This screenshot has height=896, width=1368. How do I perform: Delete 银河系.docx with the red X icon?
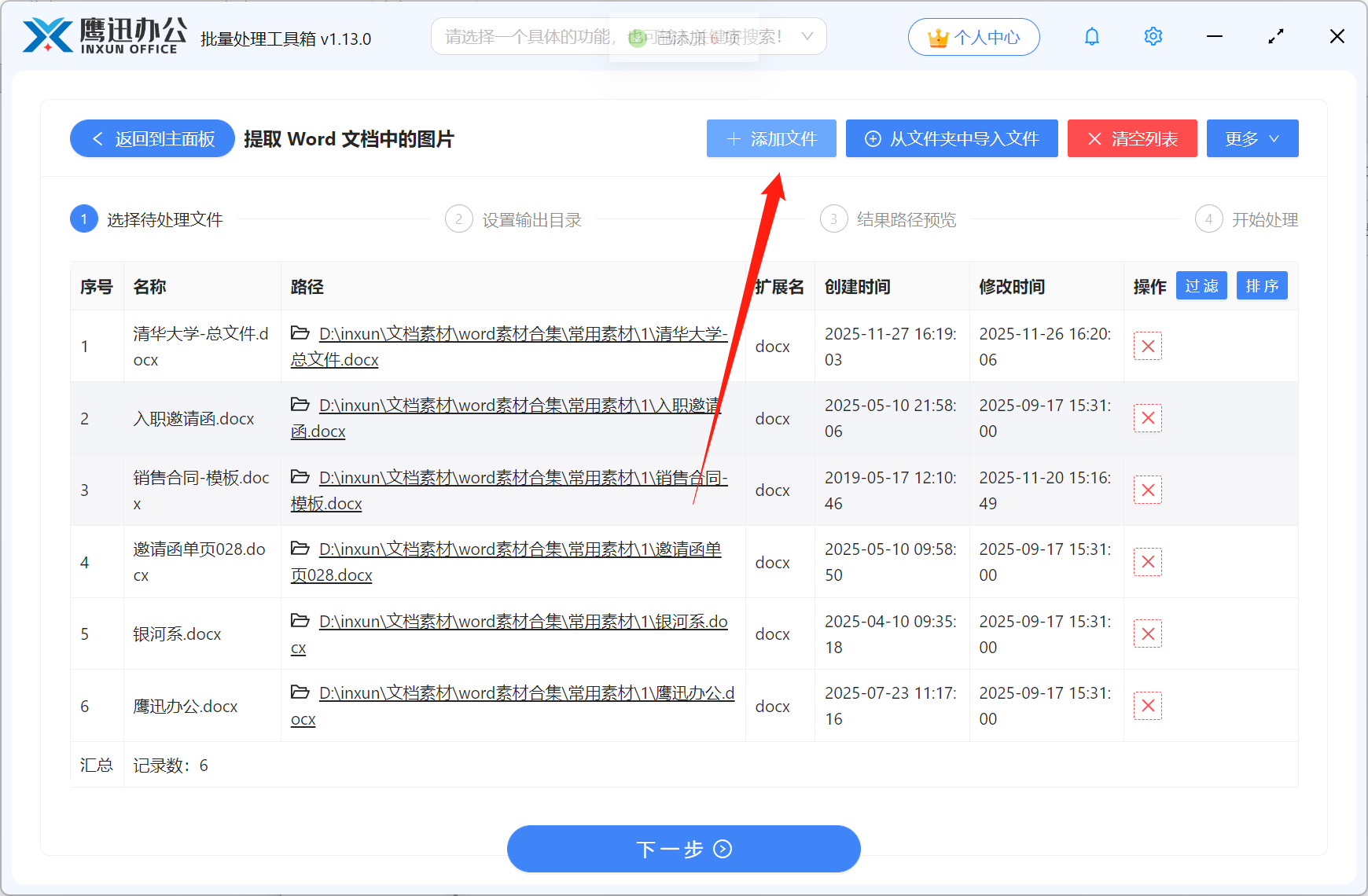[1147, 633]
